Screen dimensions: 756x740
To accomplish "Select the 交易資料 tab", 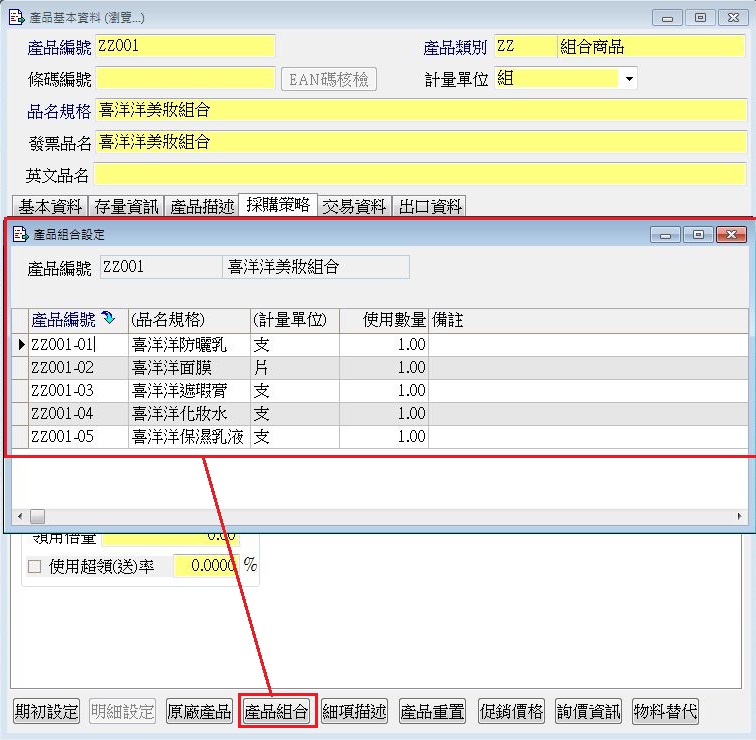I will (354, 206).
